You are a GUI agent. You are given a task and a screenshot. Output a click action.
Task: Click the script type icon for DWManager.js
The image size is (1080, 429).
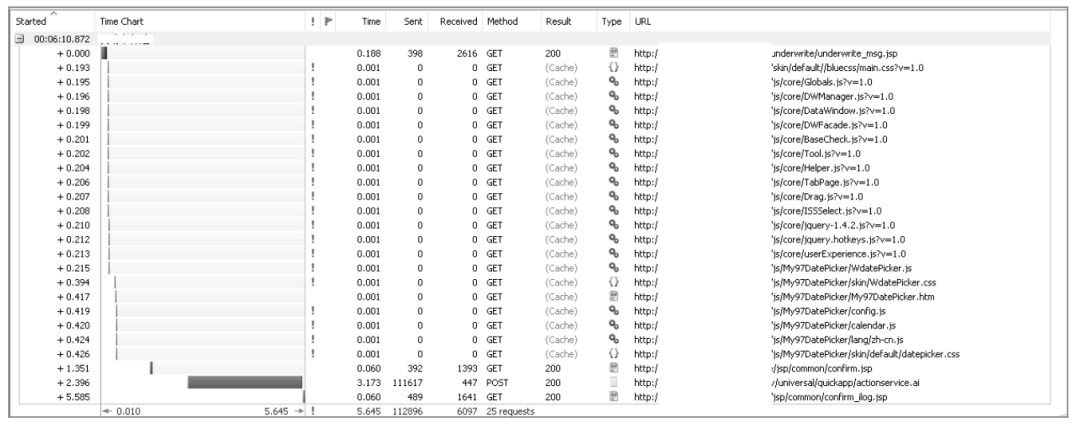point(614,96)
